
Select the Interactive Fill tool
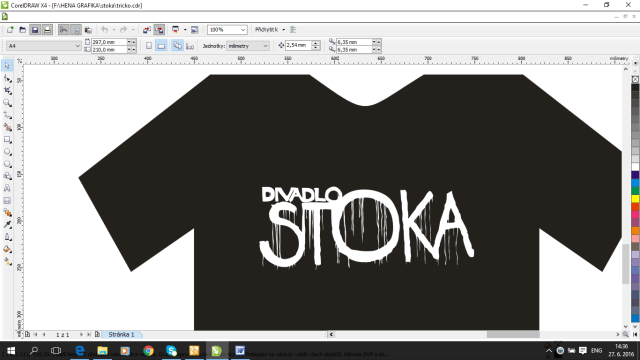(7, 262)
